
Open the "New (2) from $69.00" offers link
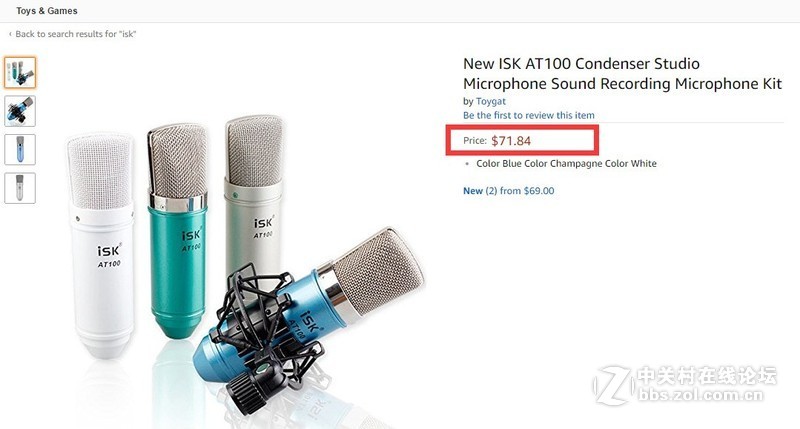[x=509, y=190]
